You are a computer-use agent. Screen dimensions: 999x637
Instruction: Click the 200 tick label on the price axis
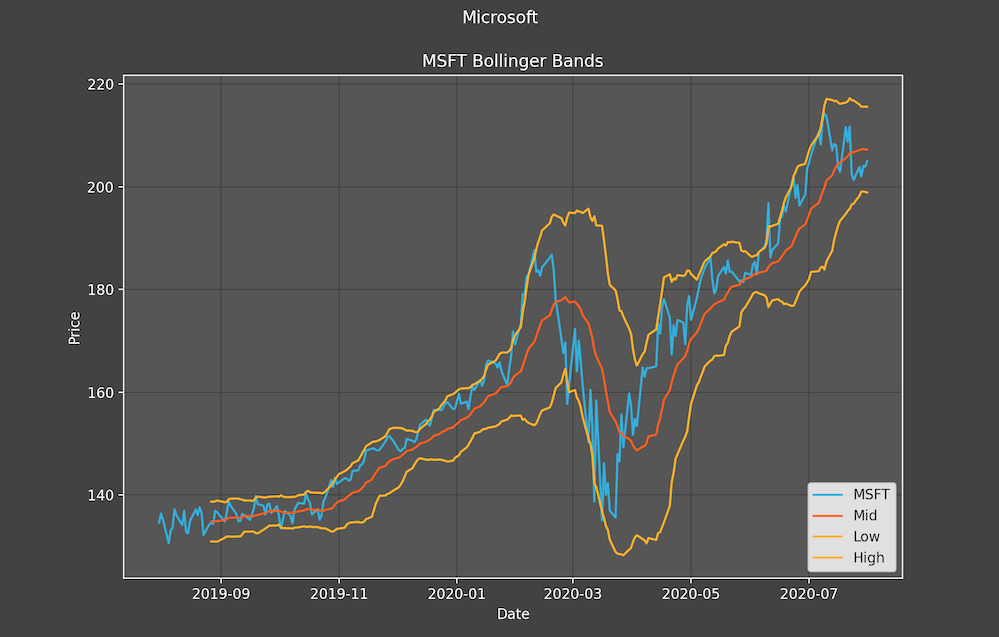pos(101,187)
